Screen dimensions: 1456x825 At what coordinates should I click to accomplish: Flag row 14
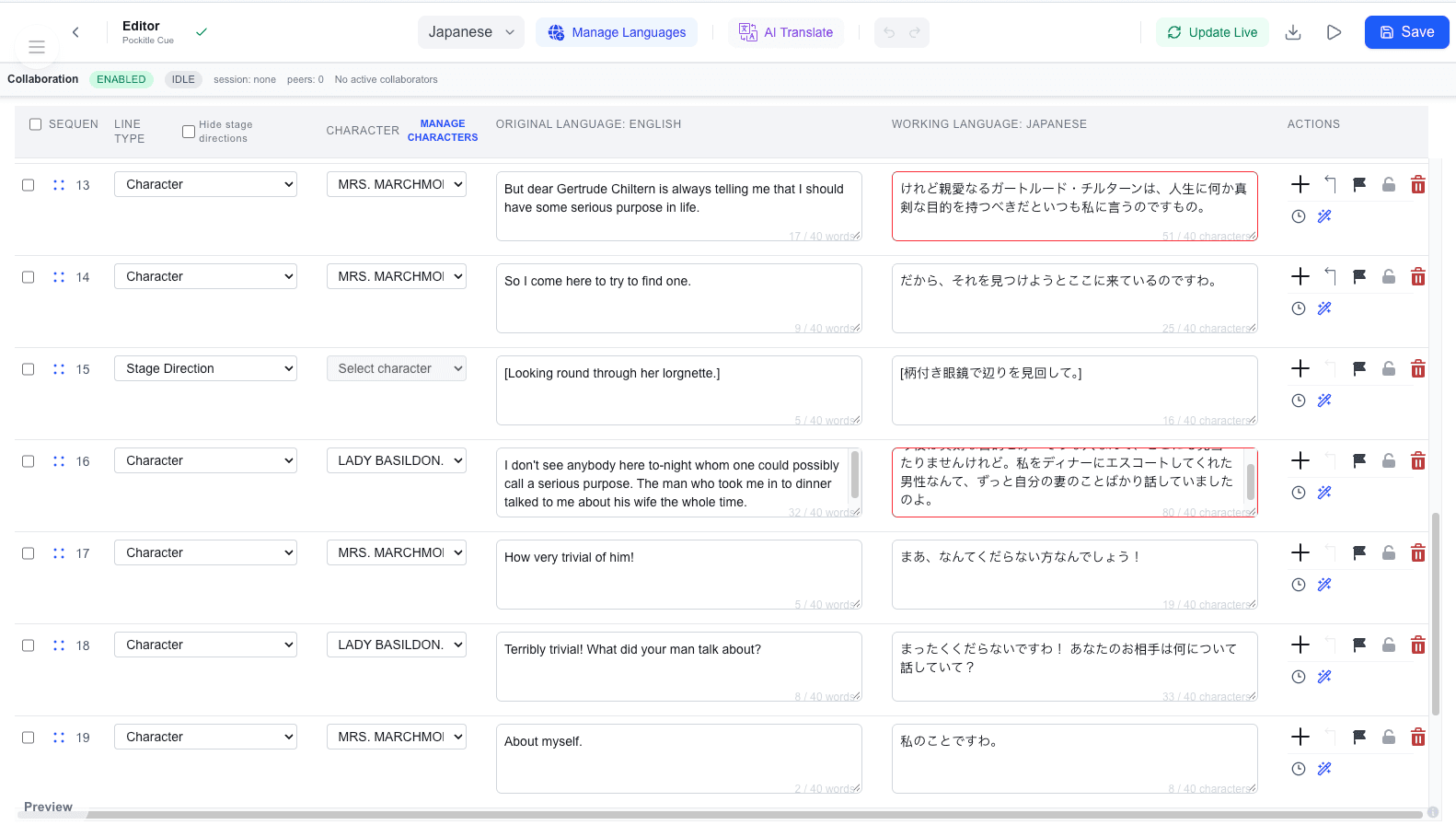(x=1359, y=276)
